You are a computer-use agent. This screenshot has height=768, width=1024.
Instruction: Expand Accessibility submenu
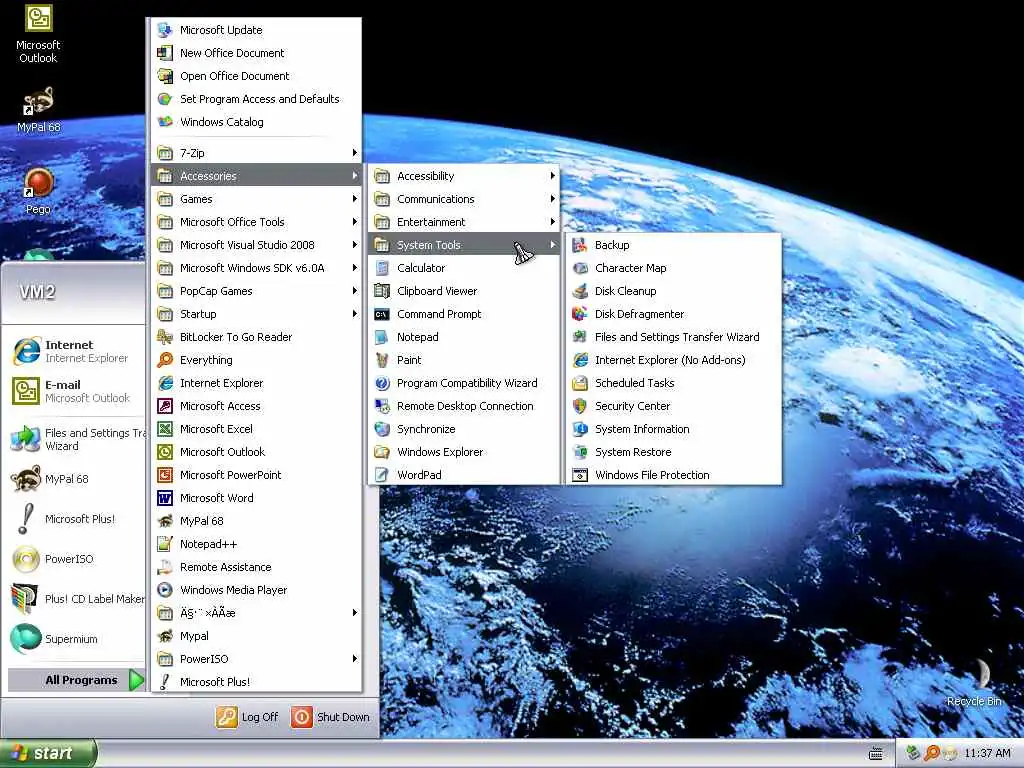click(464, 176)
